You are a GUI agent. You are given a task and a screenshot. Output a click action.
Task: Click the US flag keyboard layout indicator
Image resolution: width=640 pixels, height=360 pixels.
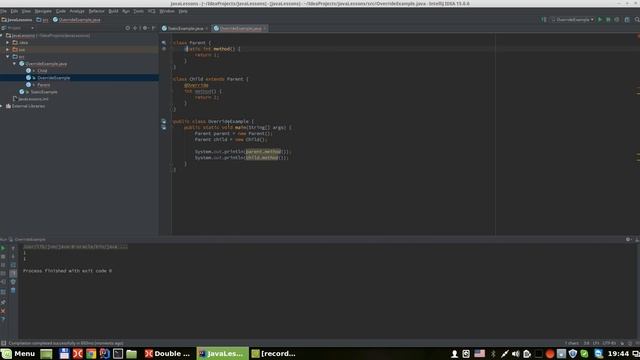coord(480,353)
